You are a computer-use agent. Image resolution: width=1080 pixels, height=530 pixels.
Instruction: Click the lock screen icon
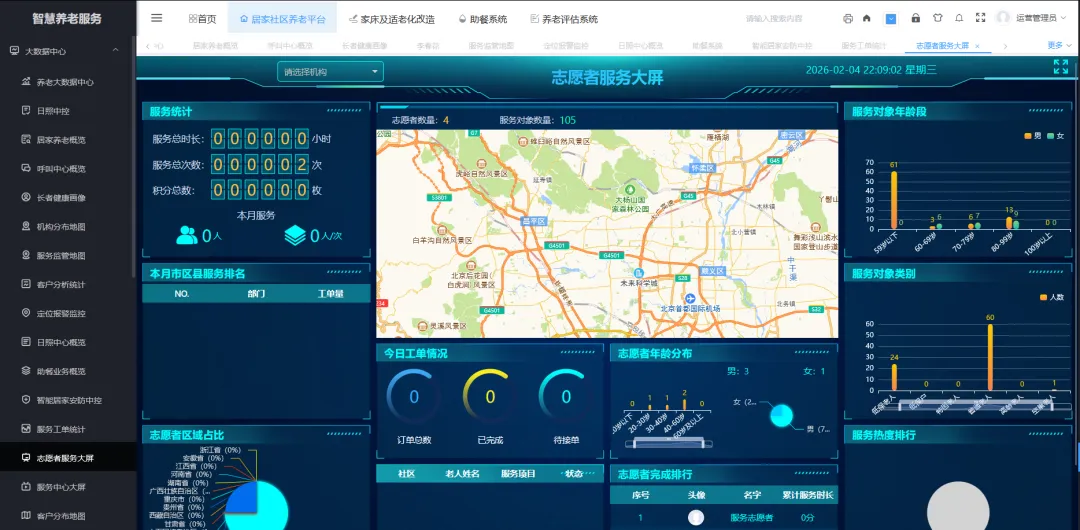click(x=915, y=18)
